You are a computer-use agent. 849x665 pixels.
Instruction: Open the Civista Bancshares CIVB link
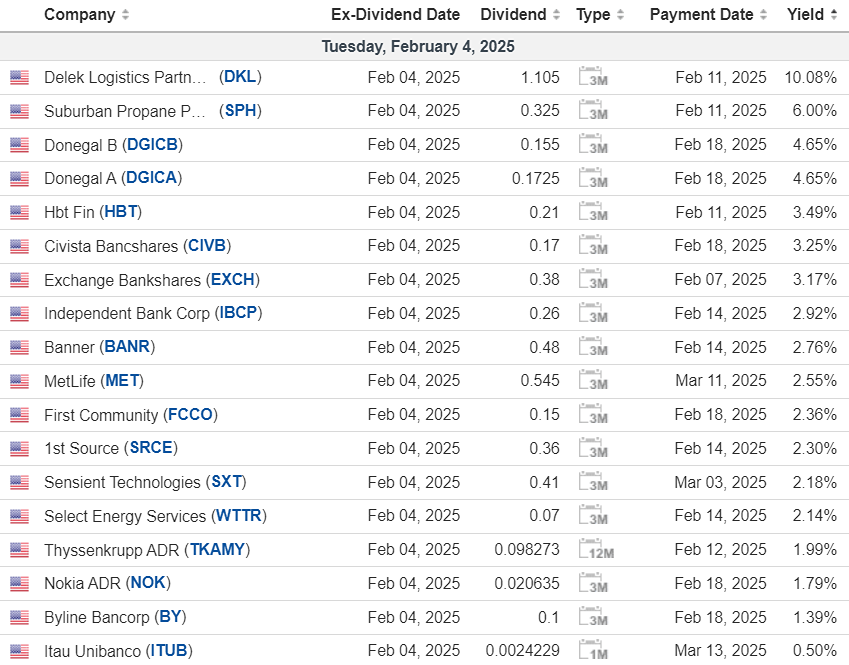tap(207, 246)
